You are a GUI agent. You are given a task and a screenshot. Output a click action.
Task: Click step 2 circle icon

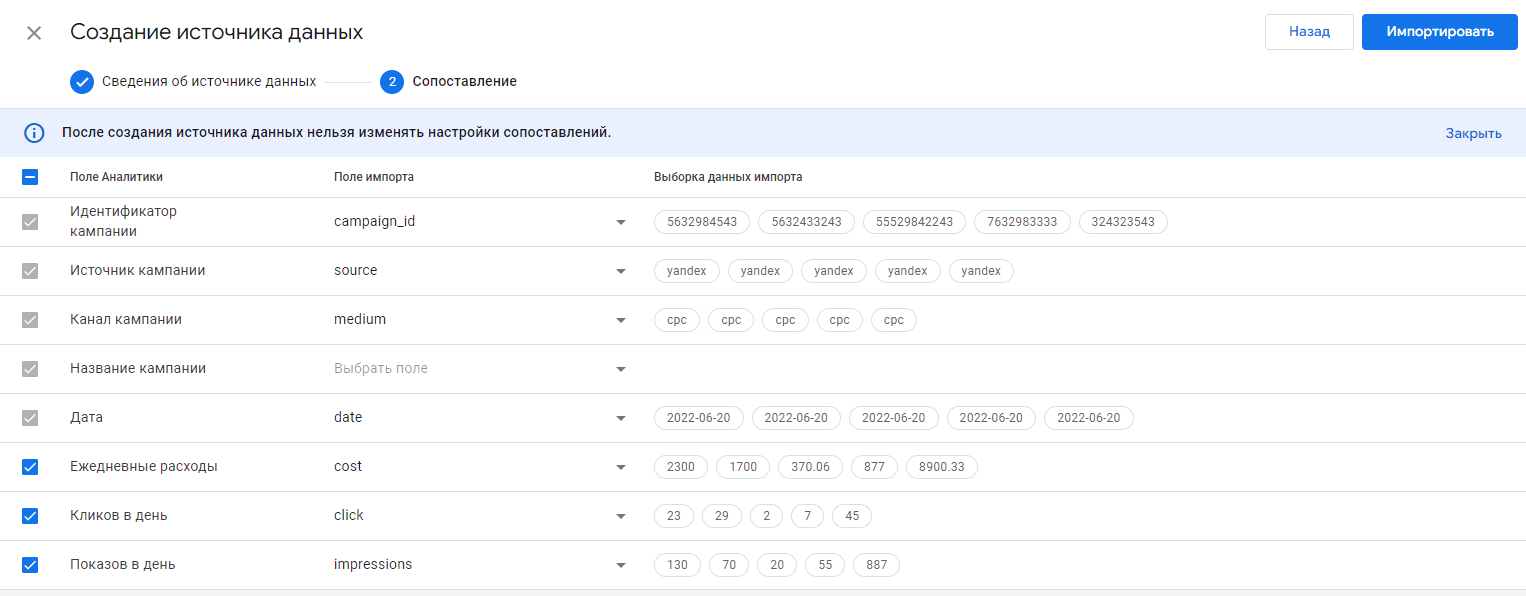point(392,82)
